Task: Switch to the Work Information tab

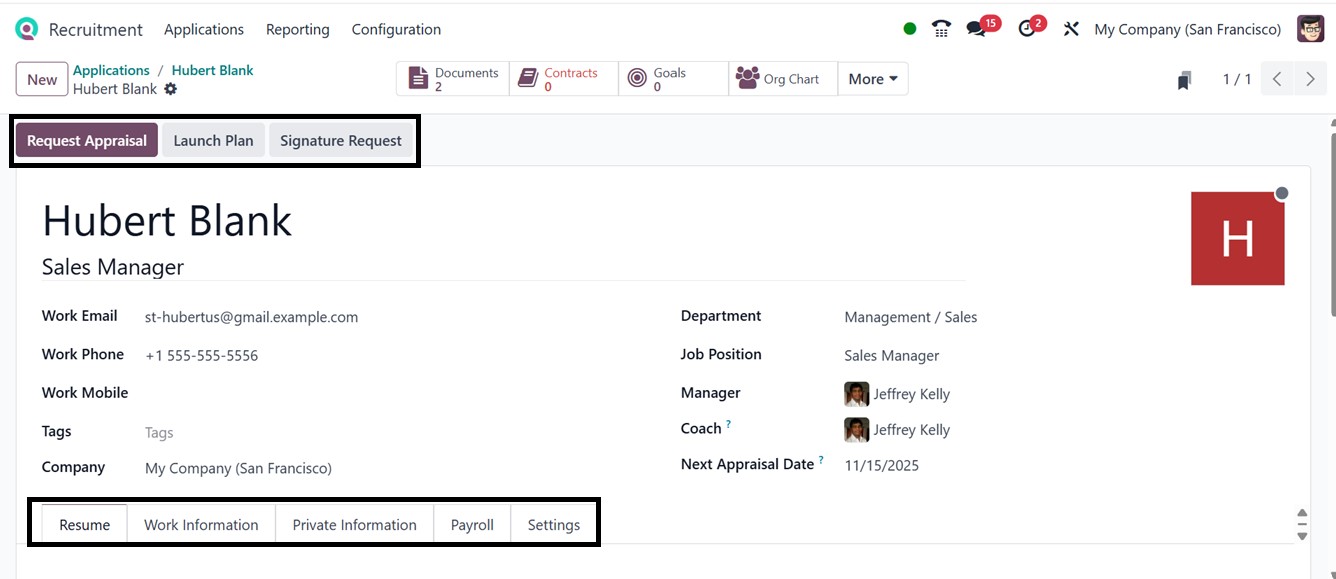Action: point(201,524)
